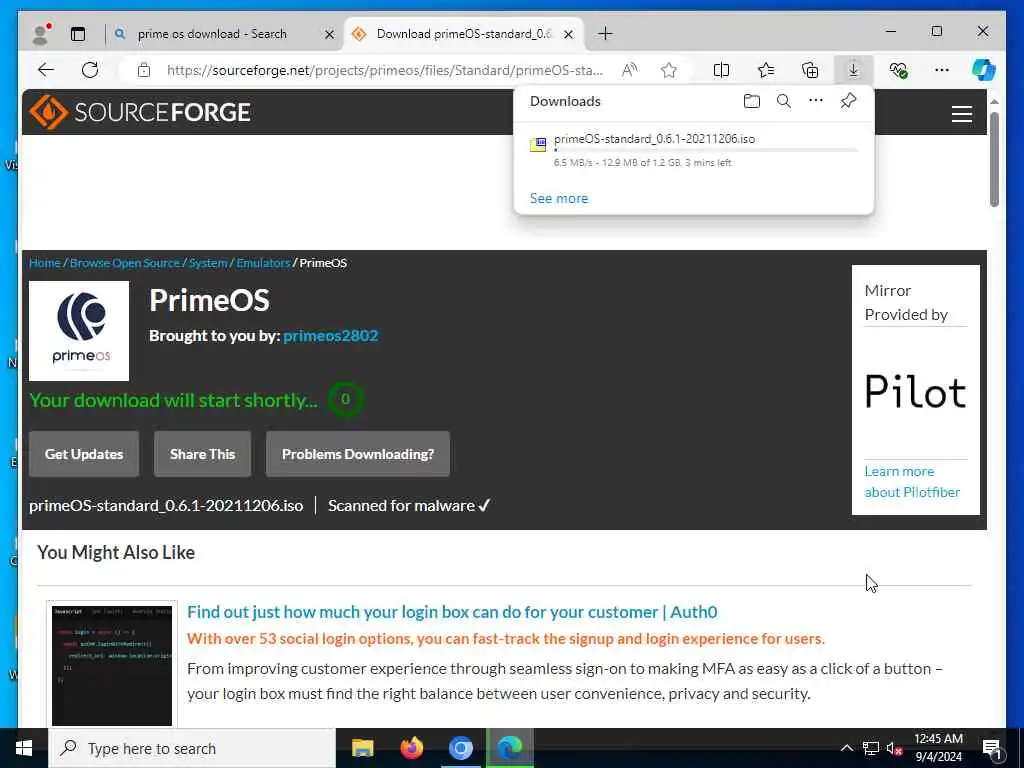The height and width of the screenshot is (768, 1024).
Task: Open downloads folder icon
Action: tap(752, 101)
